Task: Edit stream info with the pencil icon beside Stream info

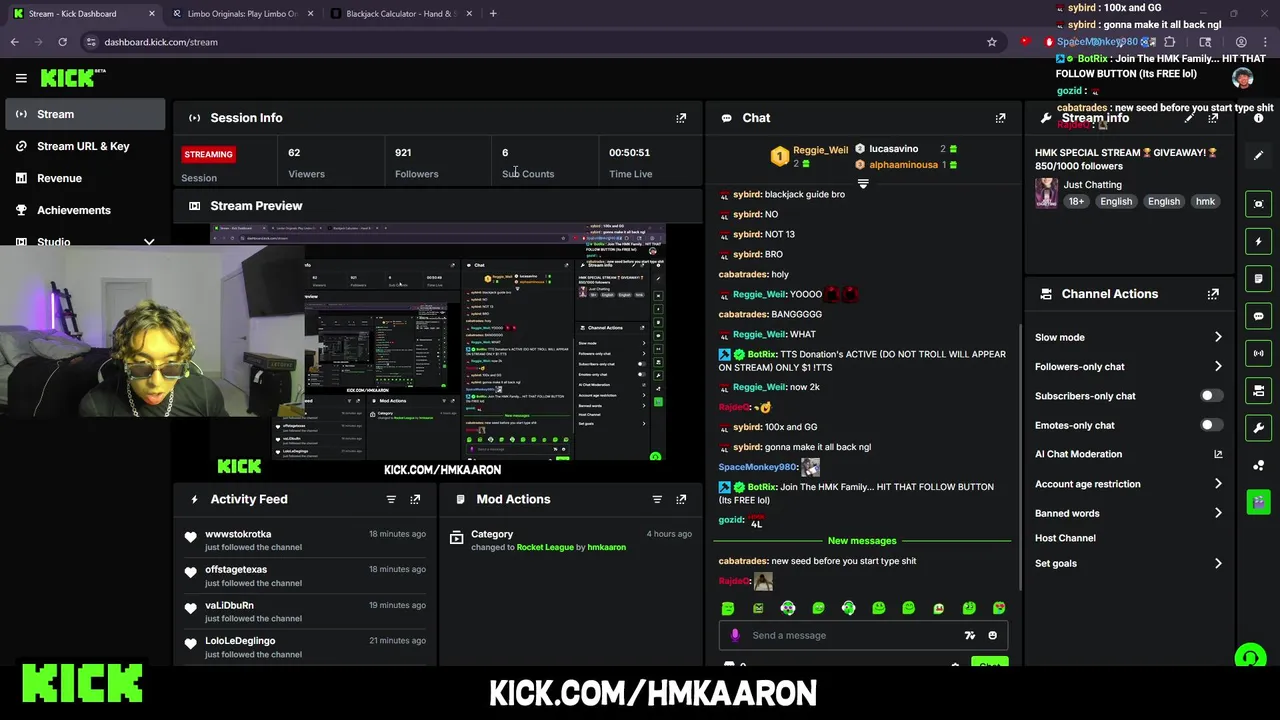Action: (1189, 118)
